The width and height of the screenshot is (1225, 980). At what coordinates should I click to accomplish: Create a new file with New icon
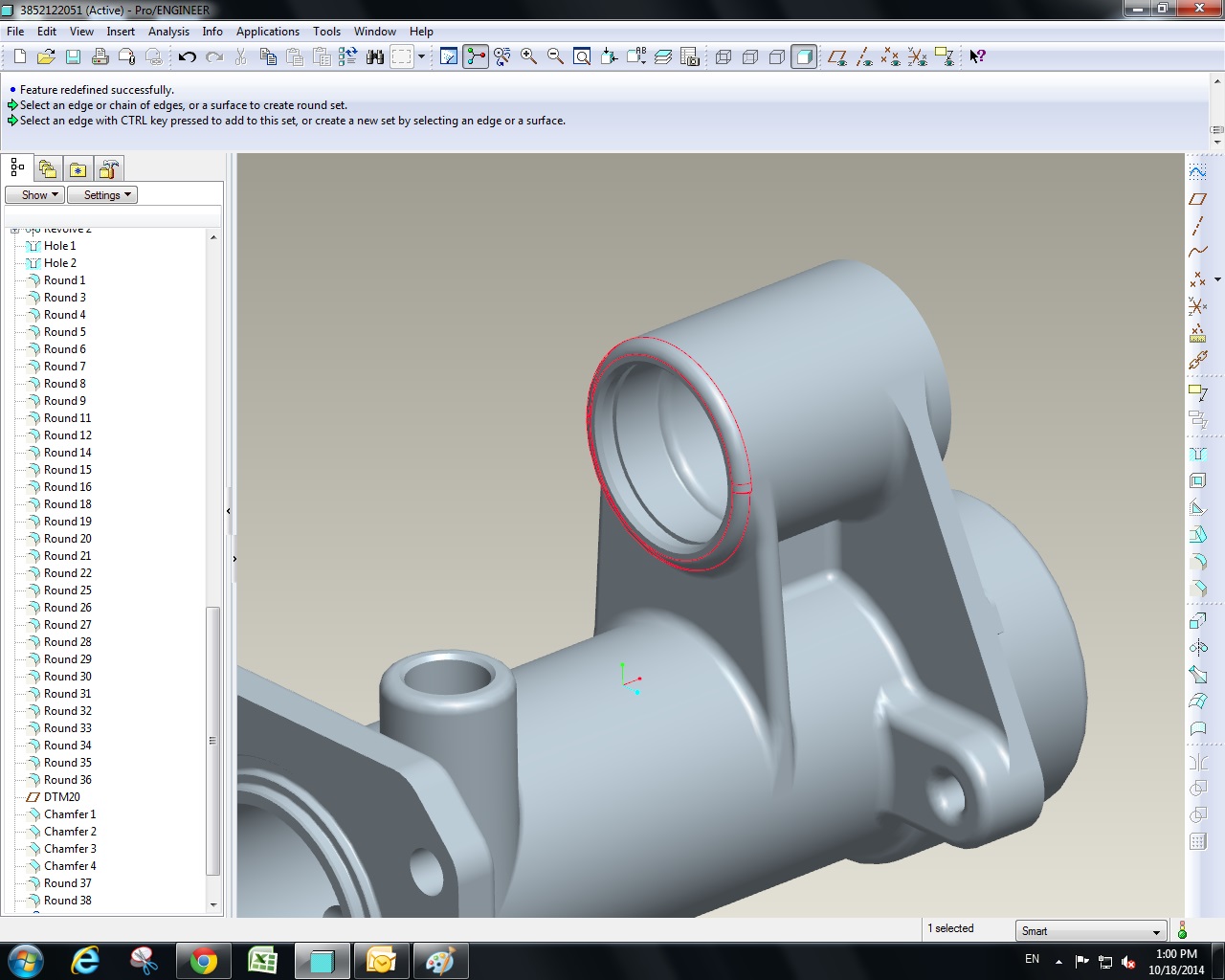pos(19,56)
